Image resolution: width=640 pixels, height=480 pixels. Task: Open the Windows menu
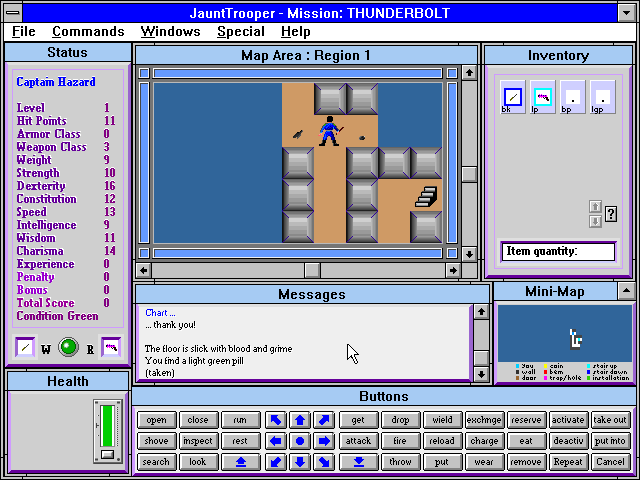[171, 32]
